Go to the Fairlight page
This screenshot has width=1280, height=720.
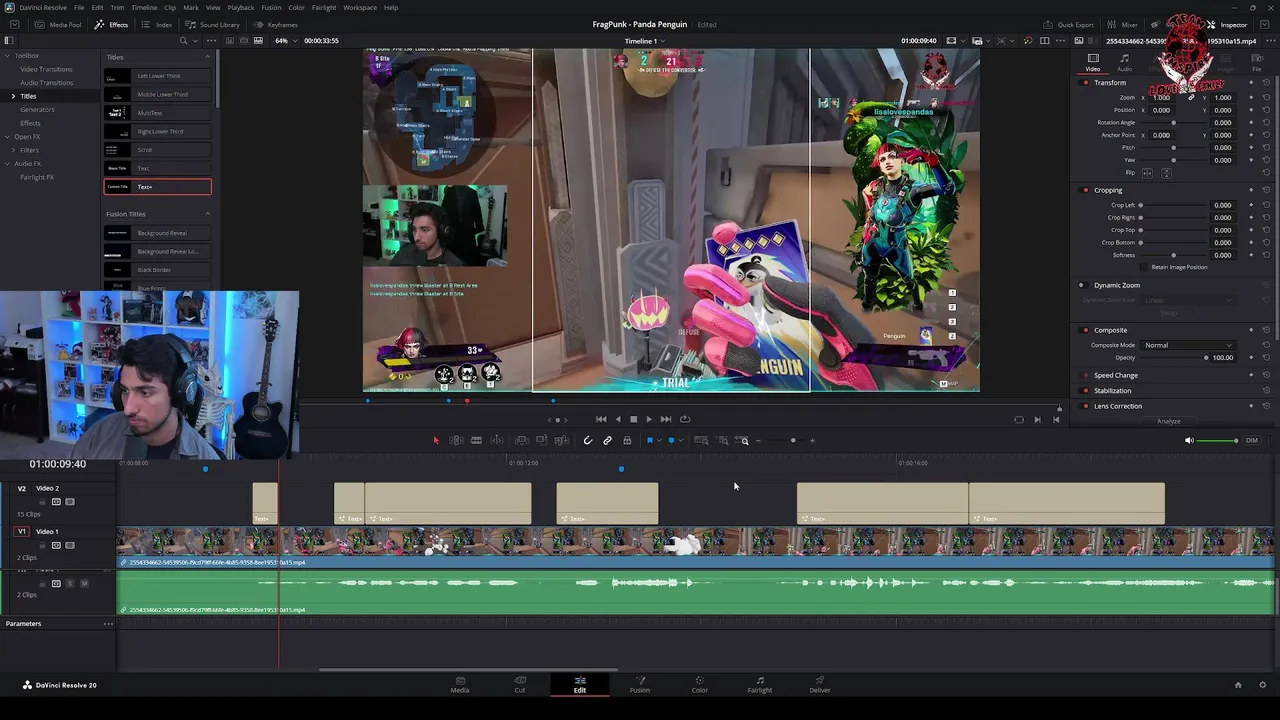click(760, 684)
